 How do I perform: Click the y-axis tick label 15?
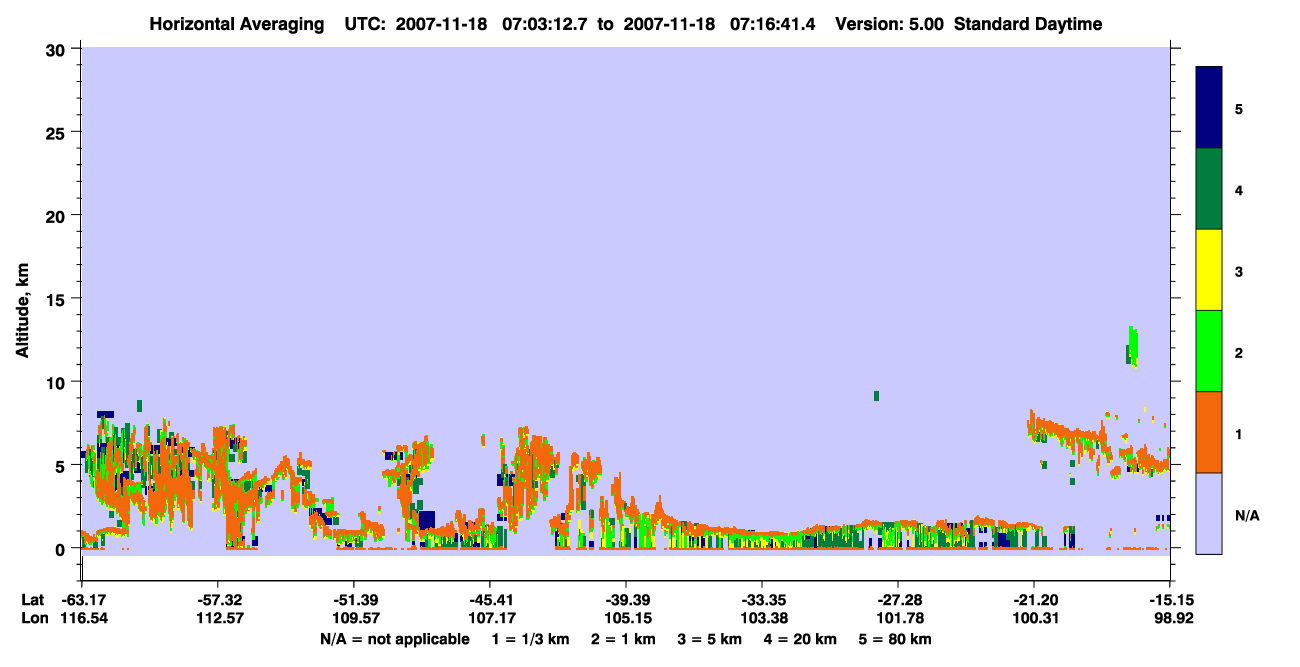[58, 299]
